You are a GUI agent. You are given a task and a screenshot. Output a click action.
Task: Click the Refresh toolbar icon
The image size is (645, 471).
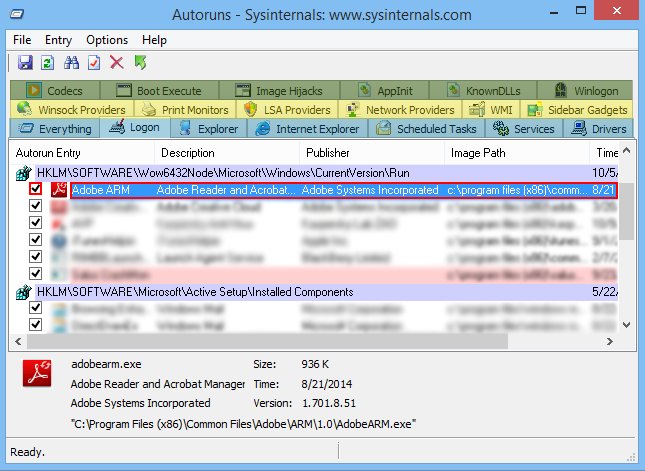pyautogui.click(x=48, y=63)
